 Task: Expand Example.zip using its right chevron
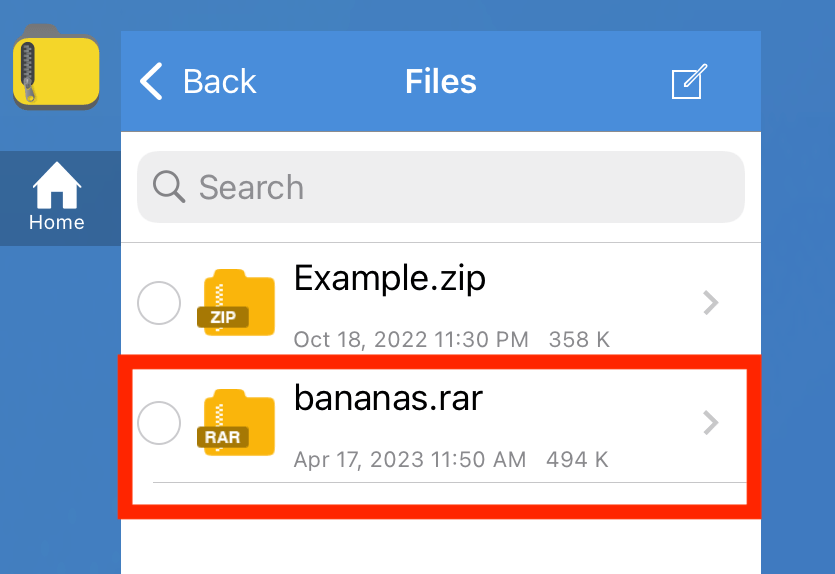(x=711, y=302)
